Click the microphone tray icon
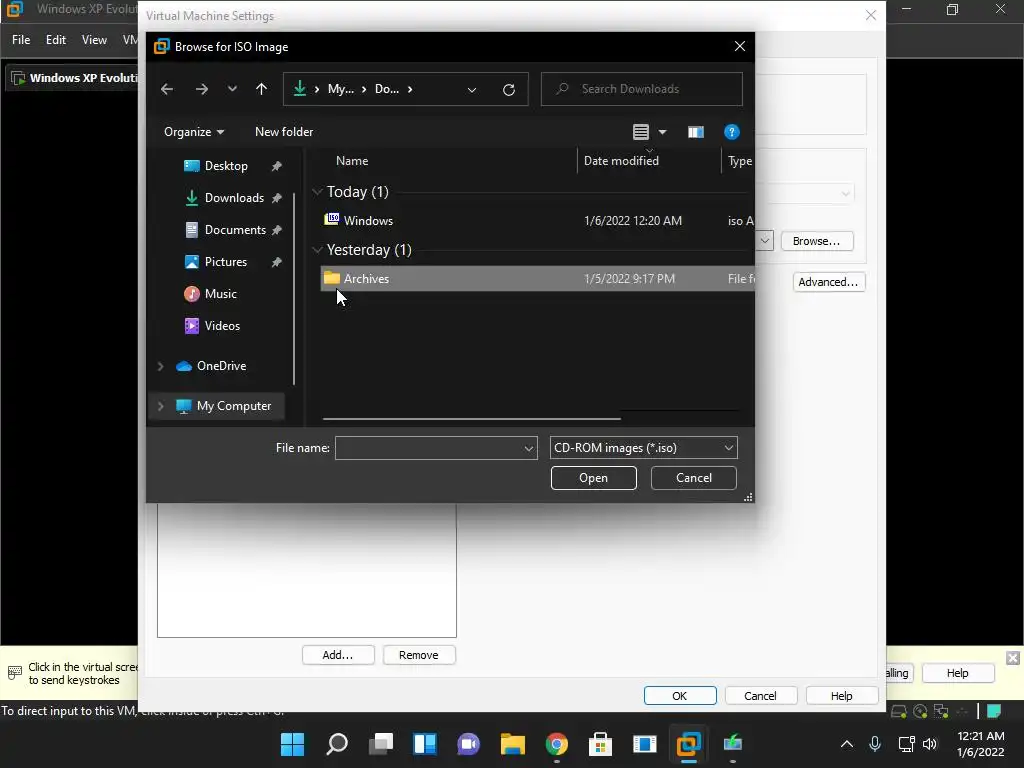1024x768 pixels. click(875, 744)
